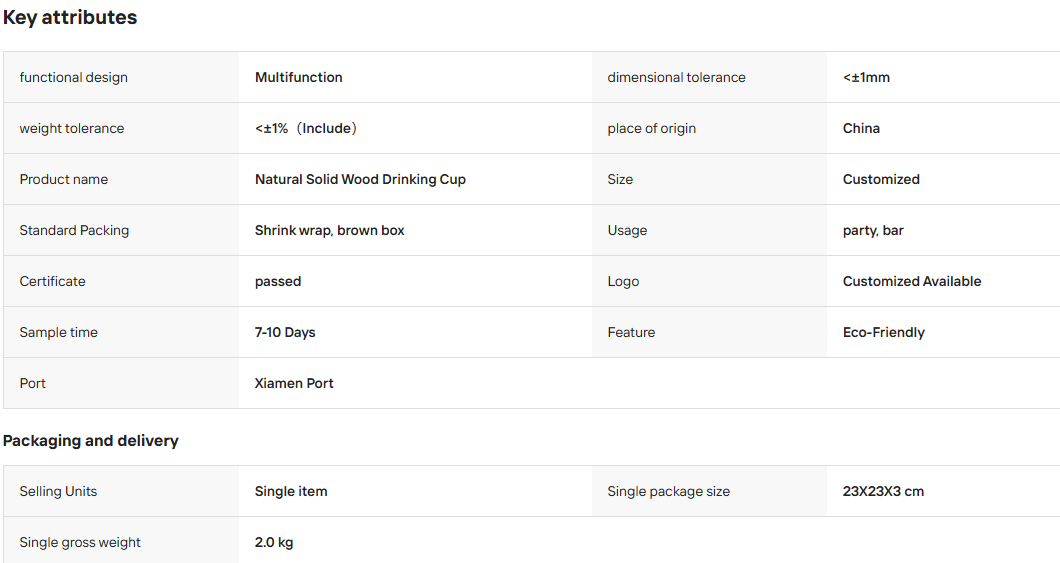The height and width of the screenshot is (563, 1060).
Task: Click the 2.0 kg gross weight value
Action: coord(274,542)
